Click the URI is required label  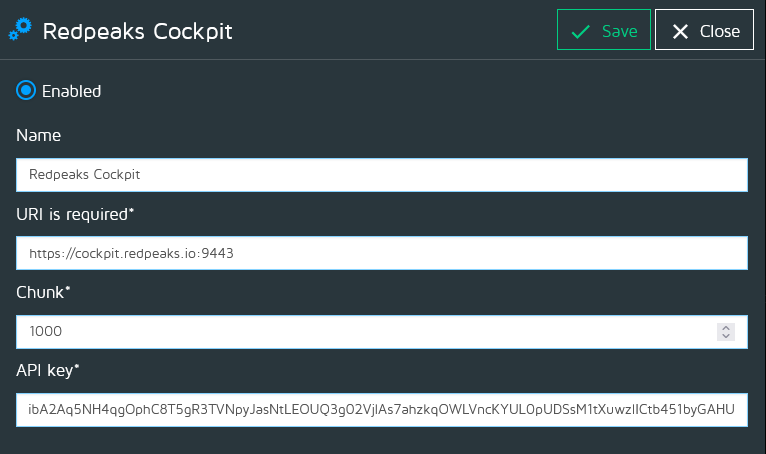(73, 213)
